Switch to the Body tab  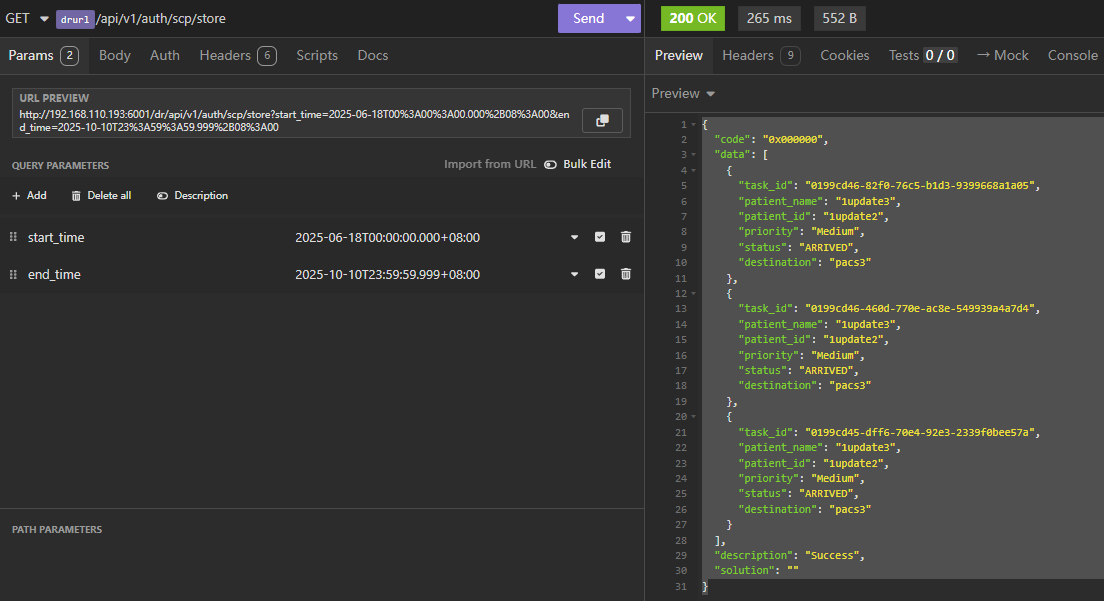(x=115, y=55)
